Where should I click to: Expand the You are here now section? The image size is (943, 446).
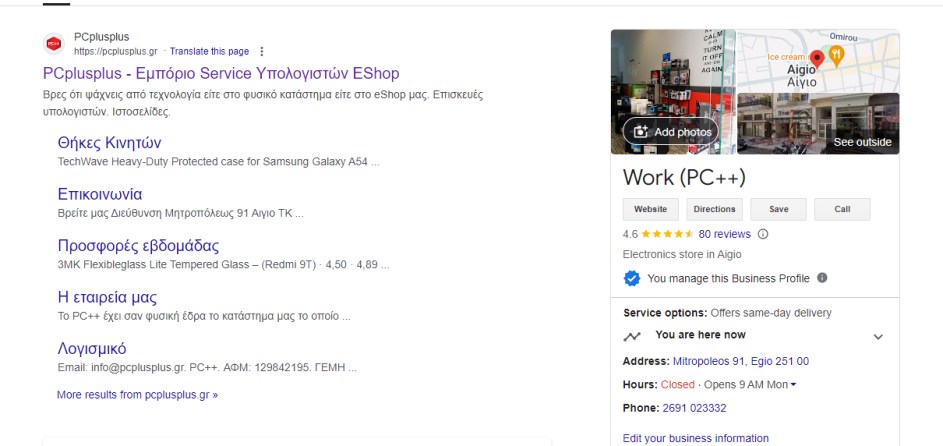[878, 337]
